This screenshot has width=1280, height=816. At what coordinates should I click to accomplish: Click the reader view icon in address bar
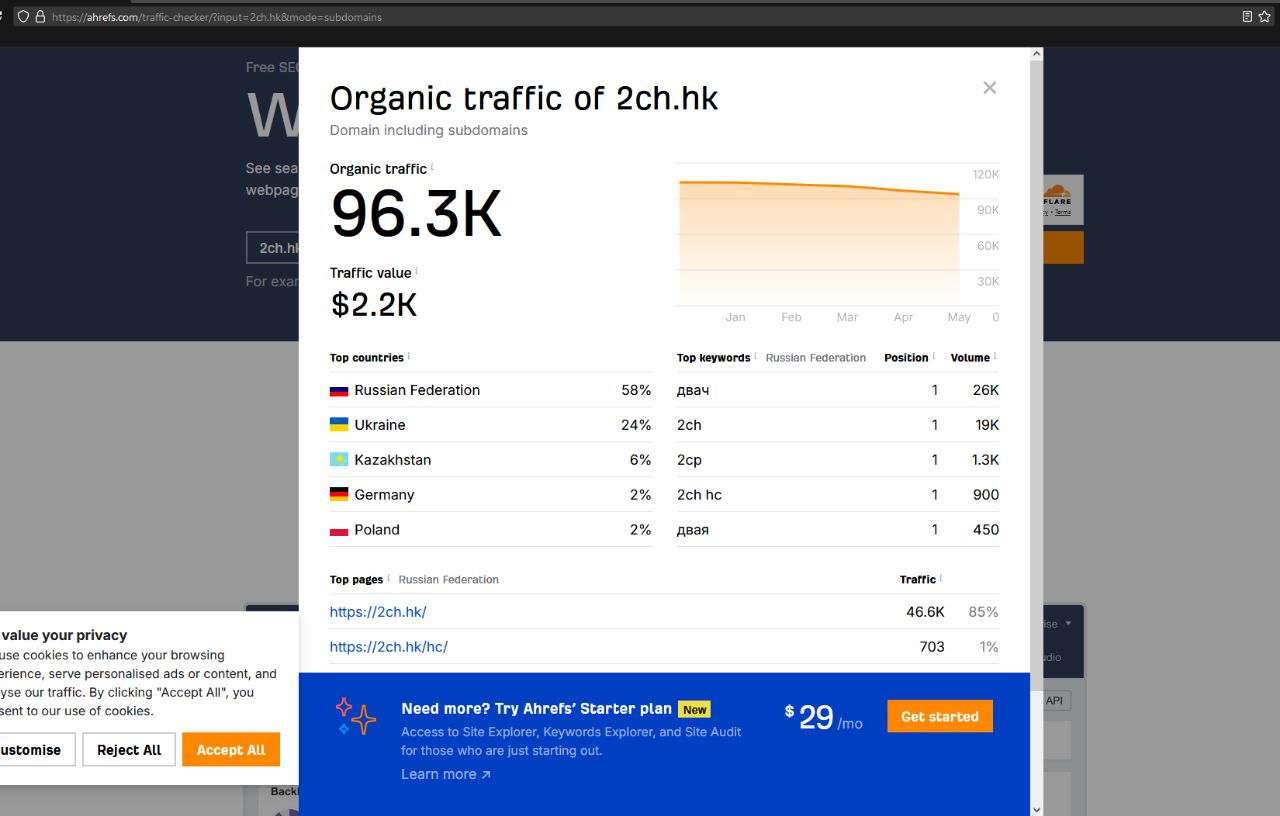click(x=1247, y=17)
